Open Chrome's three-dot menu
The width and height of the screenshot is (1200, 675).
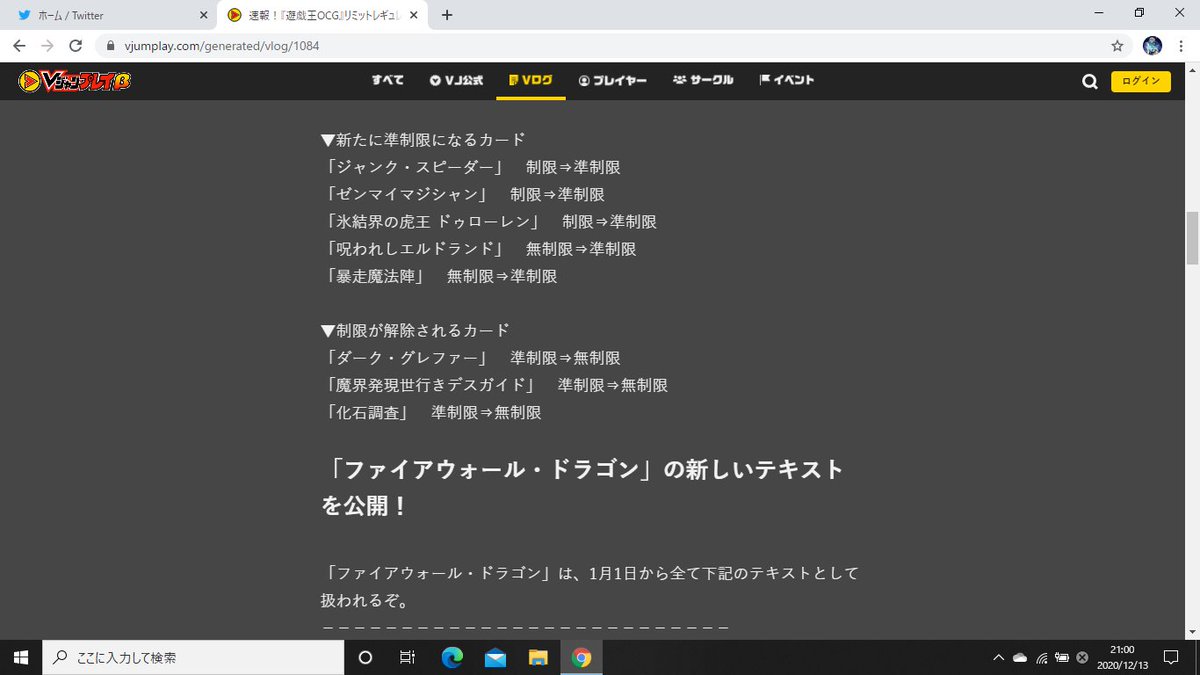pos(1182,46)
